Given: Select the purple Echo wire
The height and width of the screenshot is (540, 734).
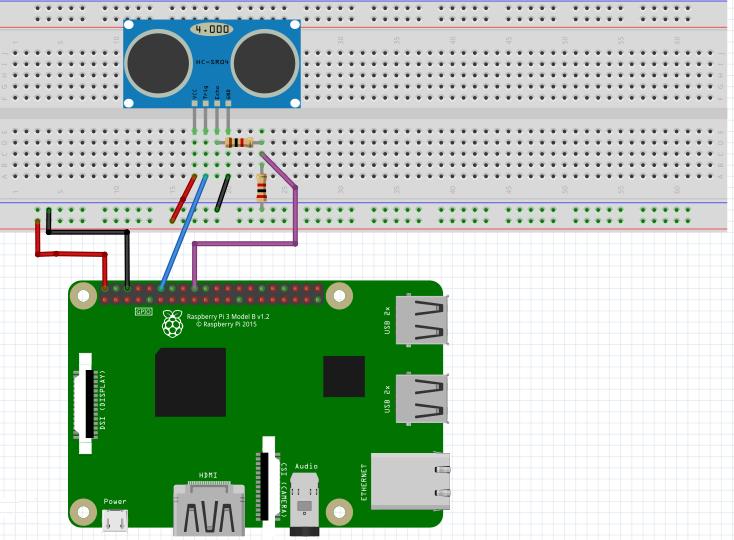Looking at the screenshot, I should point(296,215).
